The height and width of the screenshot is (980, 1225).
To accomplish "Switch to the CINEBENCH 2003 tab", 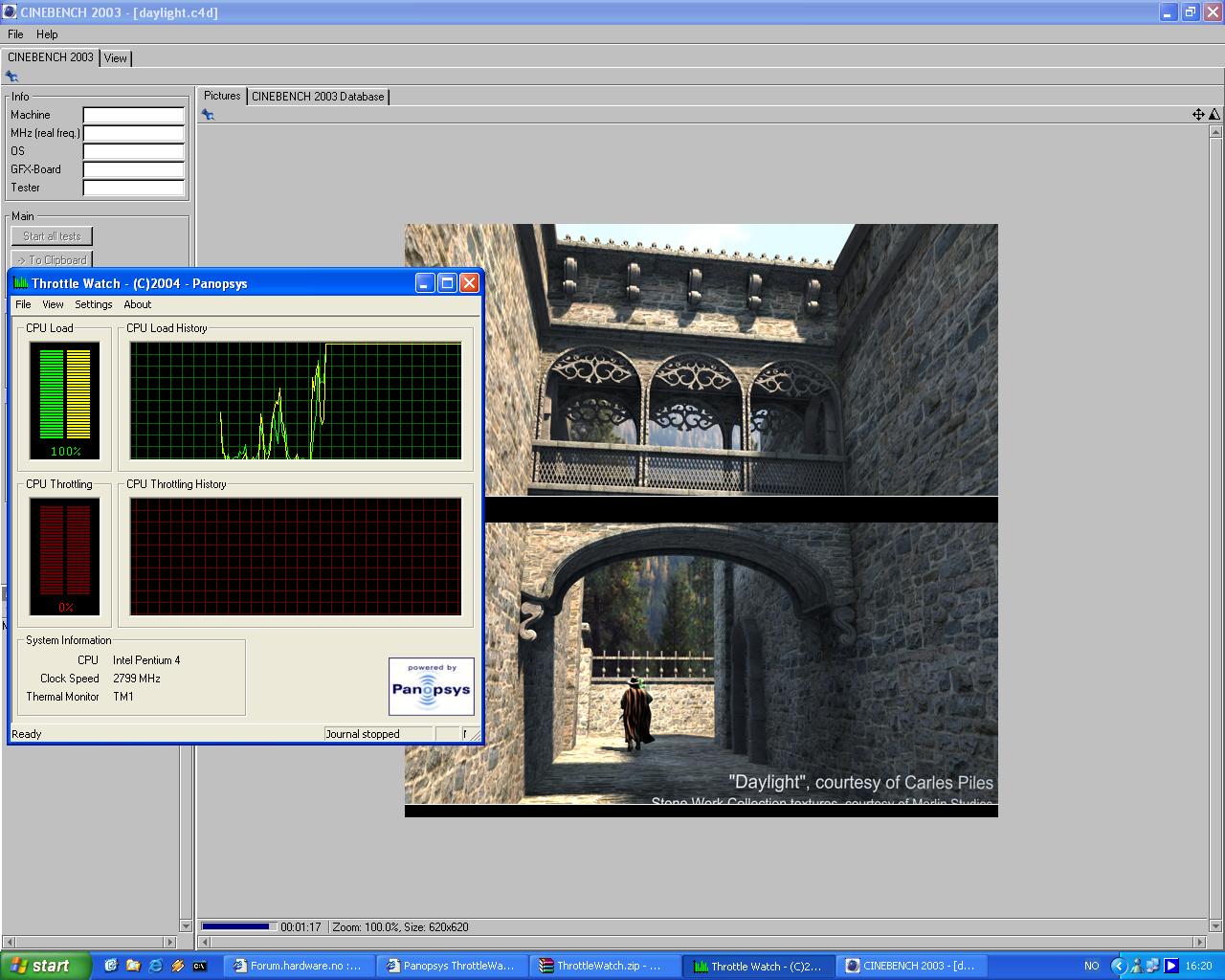I will (x=51, y=57).
